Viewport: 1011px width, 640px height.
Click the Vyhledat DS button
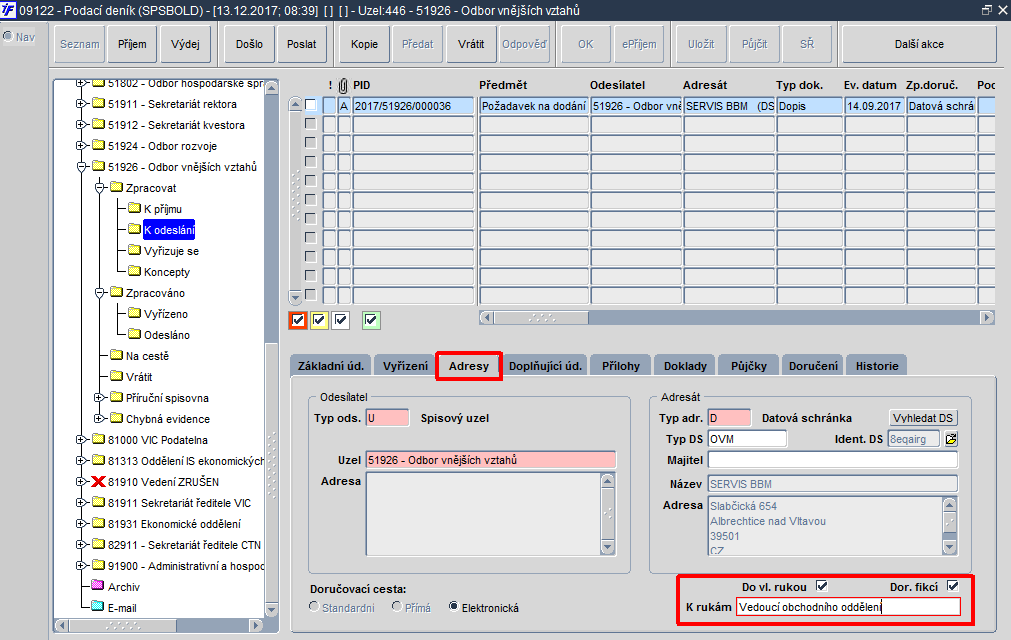point(923,418)
